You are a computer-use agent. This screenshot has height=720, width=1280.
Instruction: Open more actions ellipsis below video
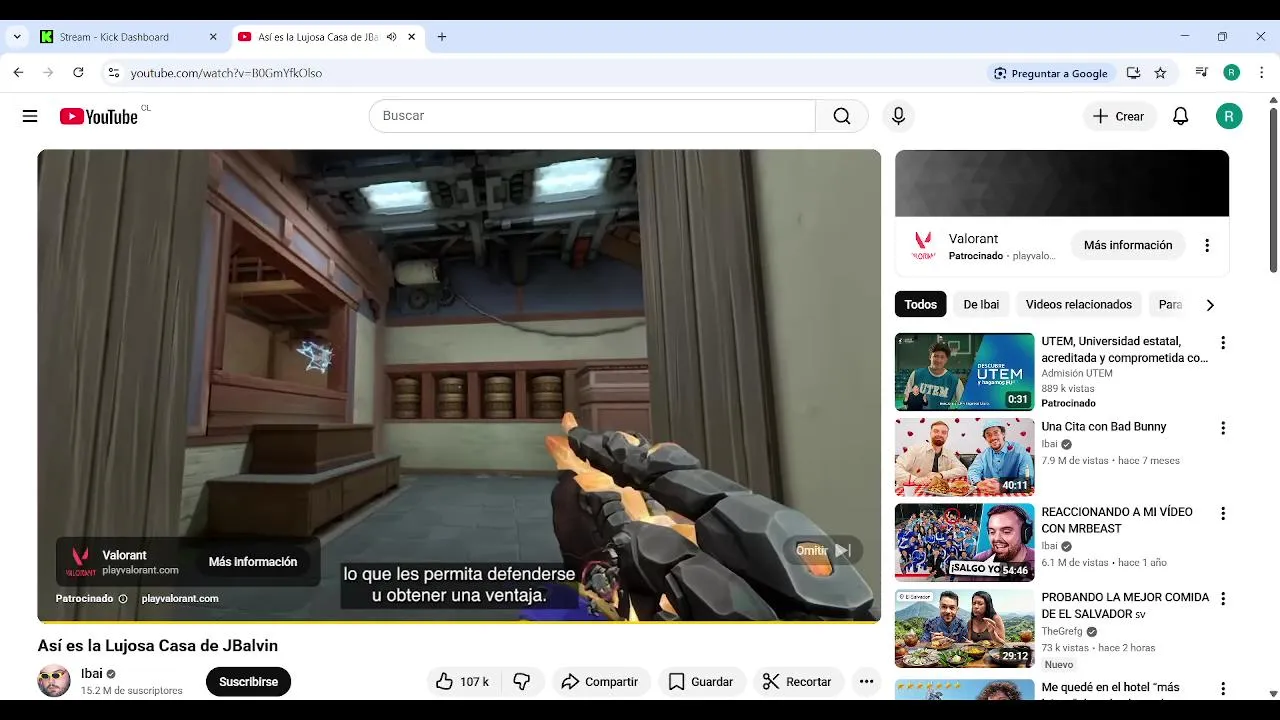[x=866, y=682]
